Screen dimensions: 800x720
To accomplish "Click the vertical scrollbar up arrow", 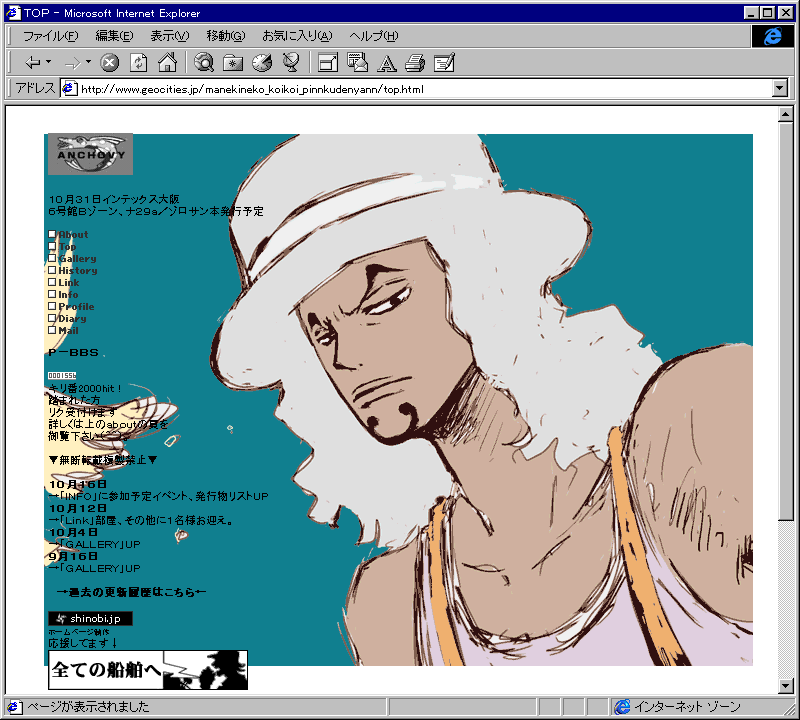I will click(x=786, y=114).
